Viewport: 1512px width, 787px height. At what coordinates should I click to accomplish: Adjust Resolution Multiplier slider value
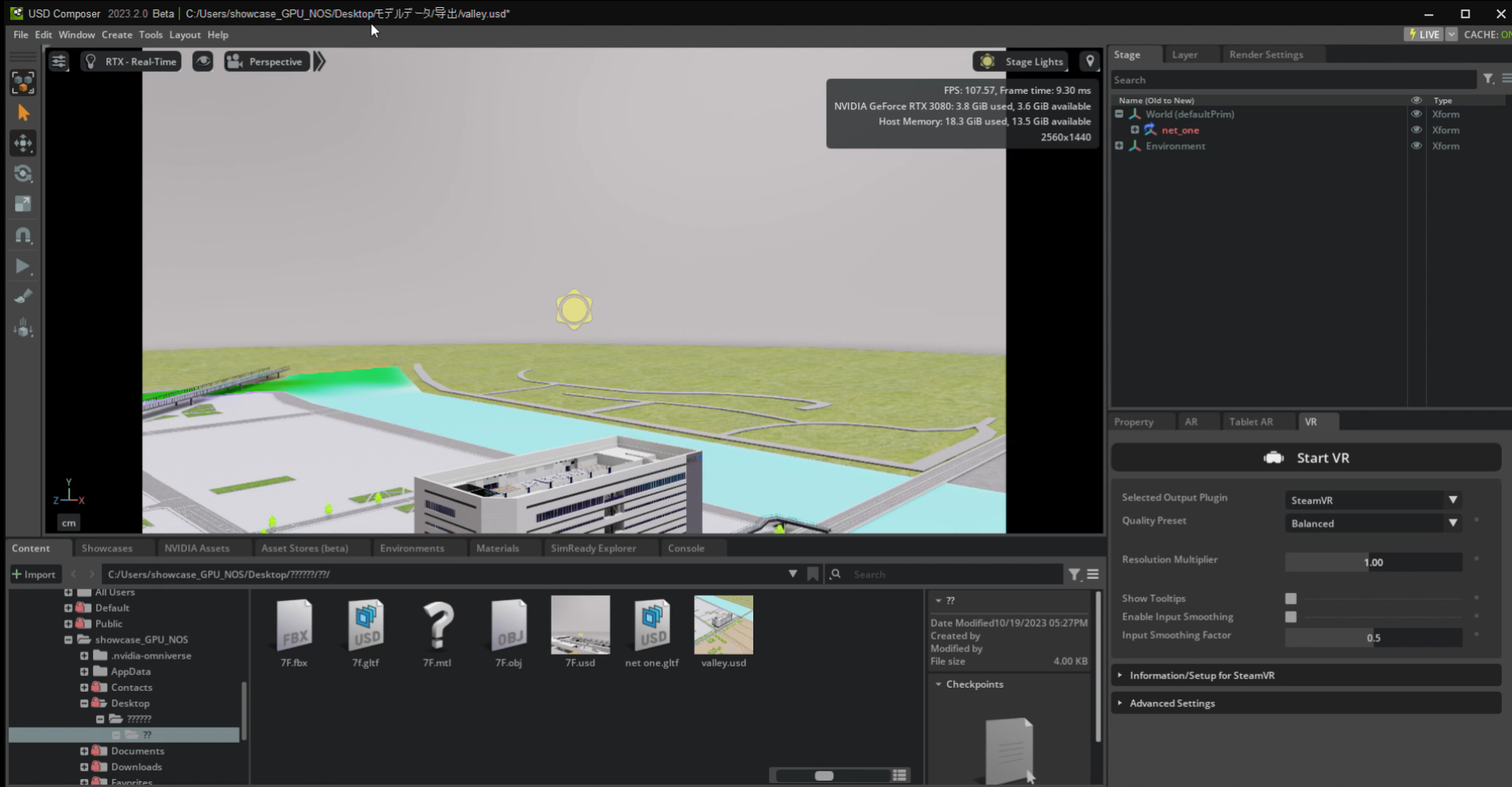1373,562
